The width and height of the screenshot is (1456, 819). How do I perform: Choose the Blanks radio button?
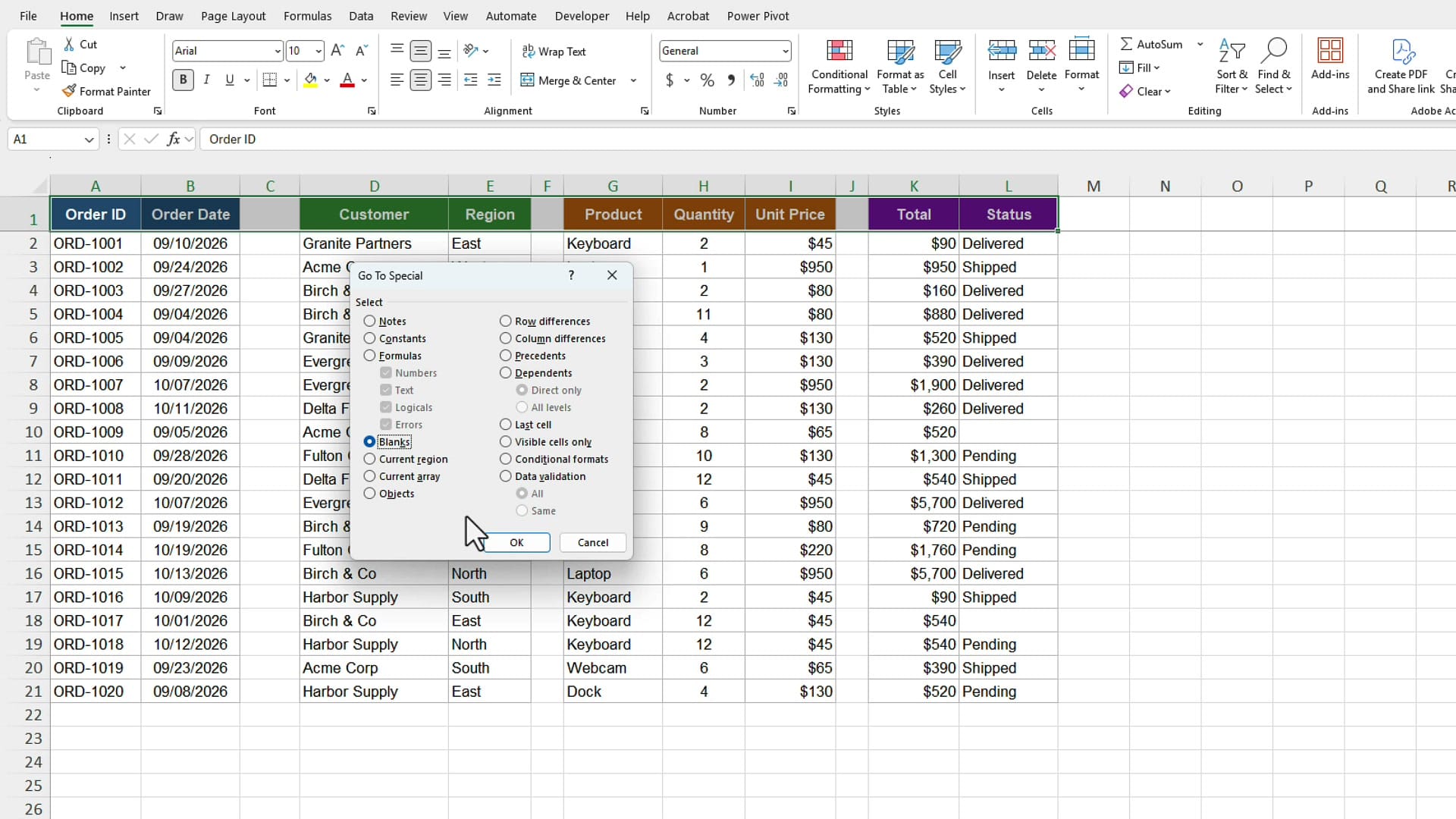pos(369,441)
